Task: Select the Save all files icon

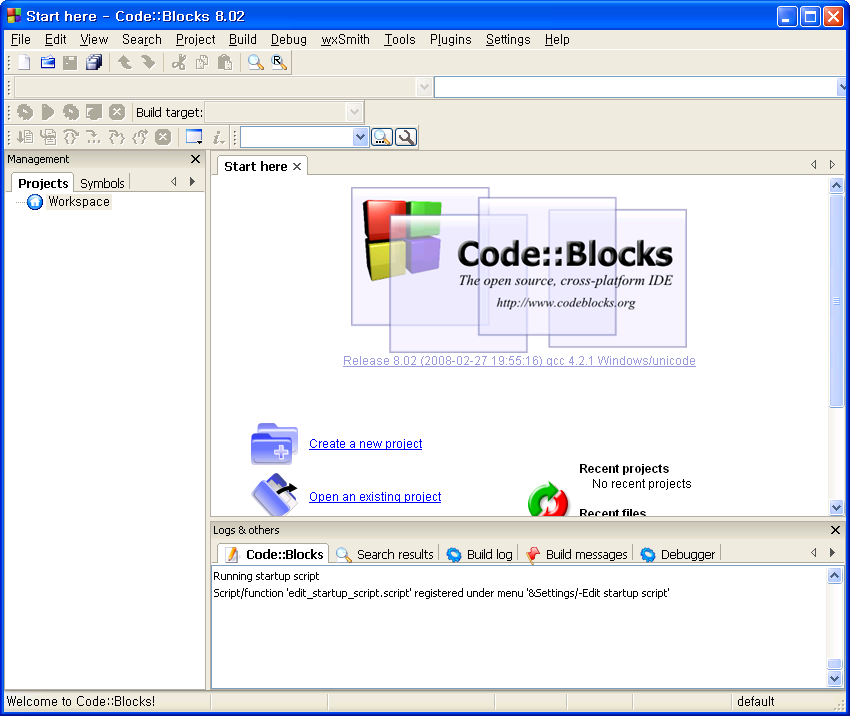Action: (x=92, y=62)
